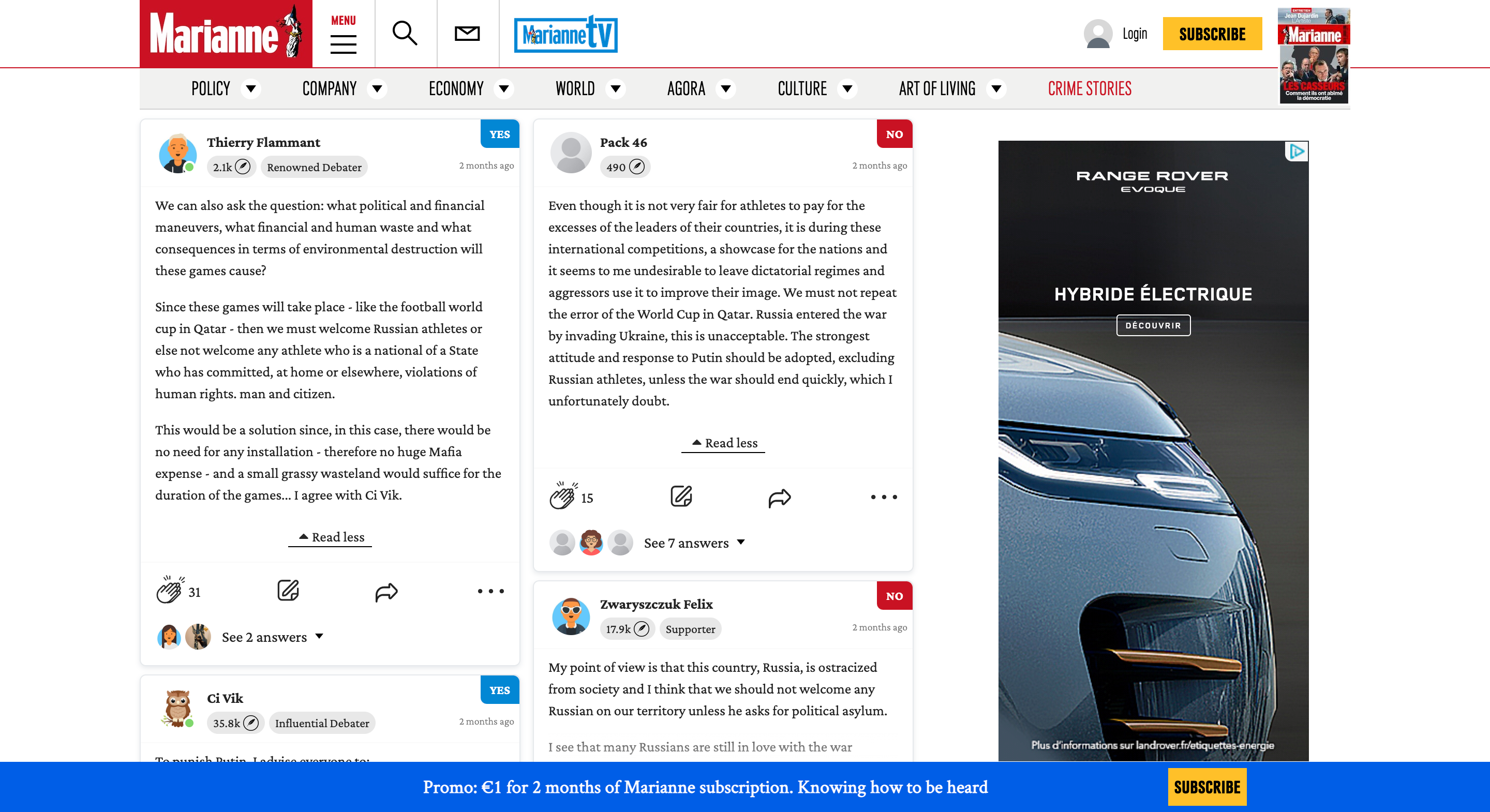The height and width of the screenshot is (812, 1490).
Task: Click the Marianne TV logo
Action: click(x=565, y=34)
